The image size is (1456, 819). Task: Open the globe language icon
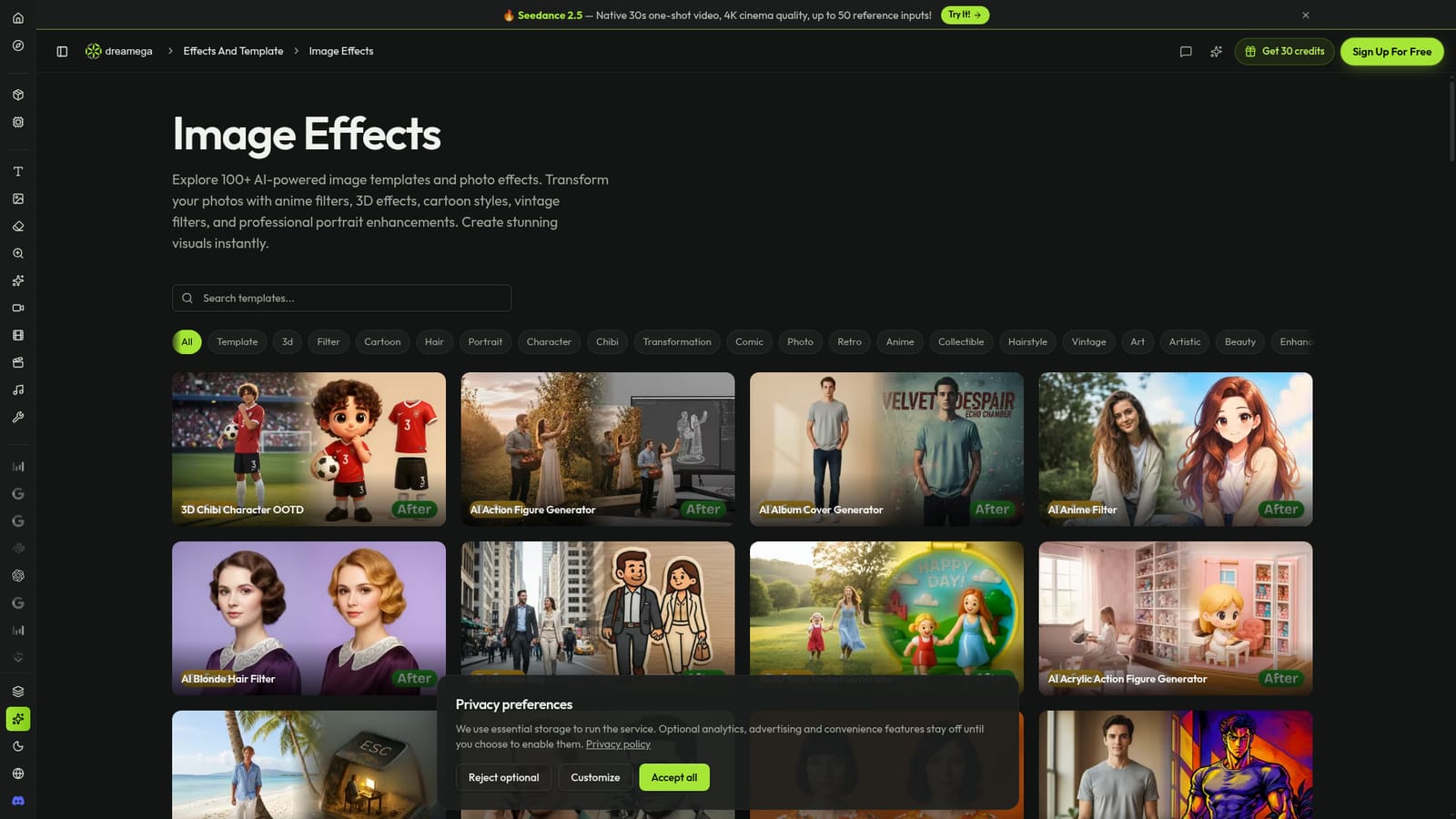pyautogui.click(x=18, y=773)
